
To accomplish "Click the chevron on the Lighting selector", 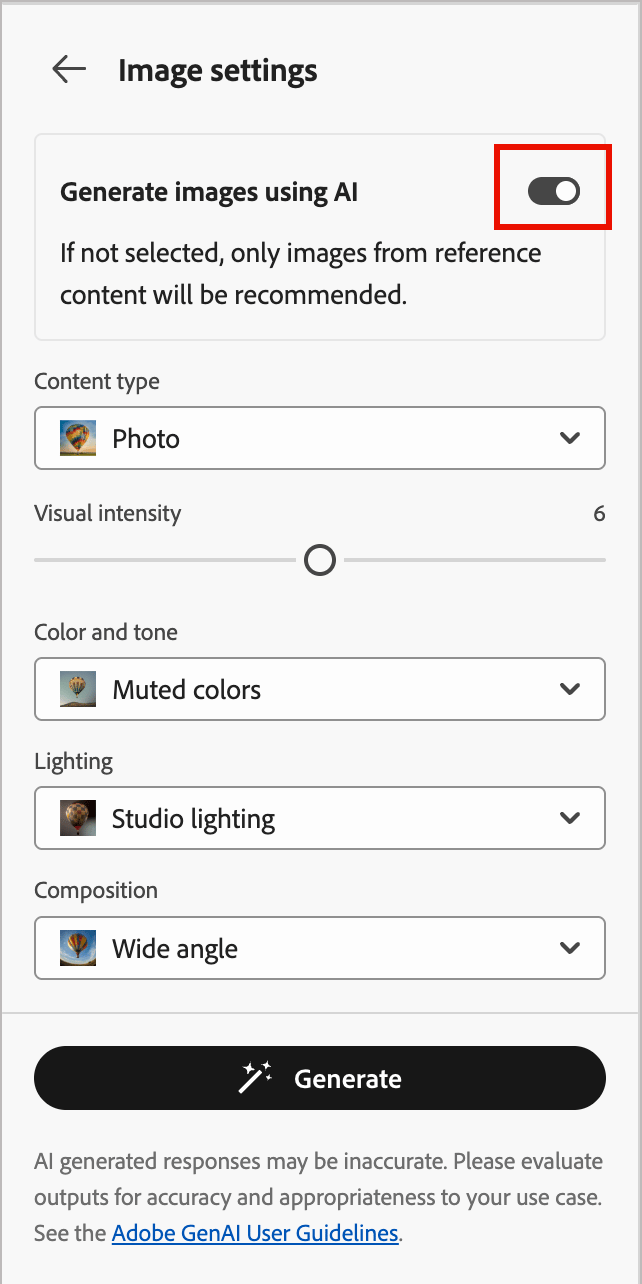I will (x=571, y=817).
